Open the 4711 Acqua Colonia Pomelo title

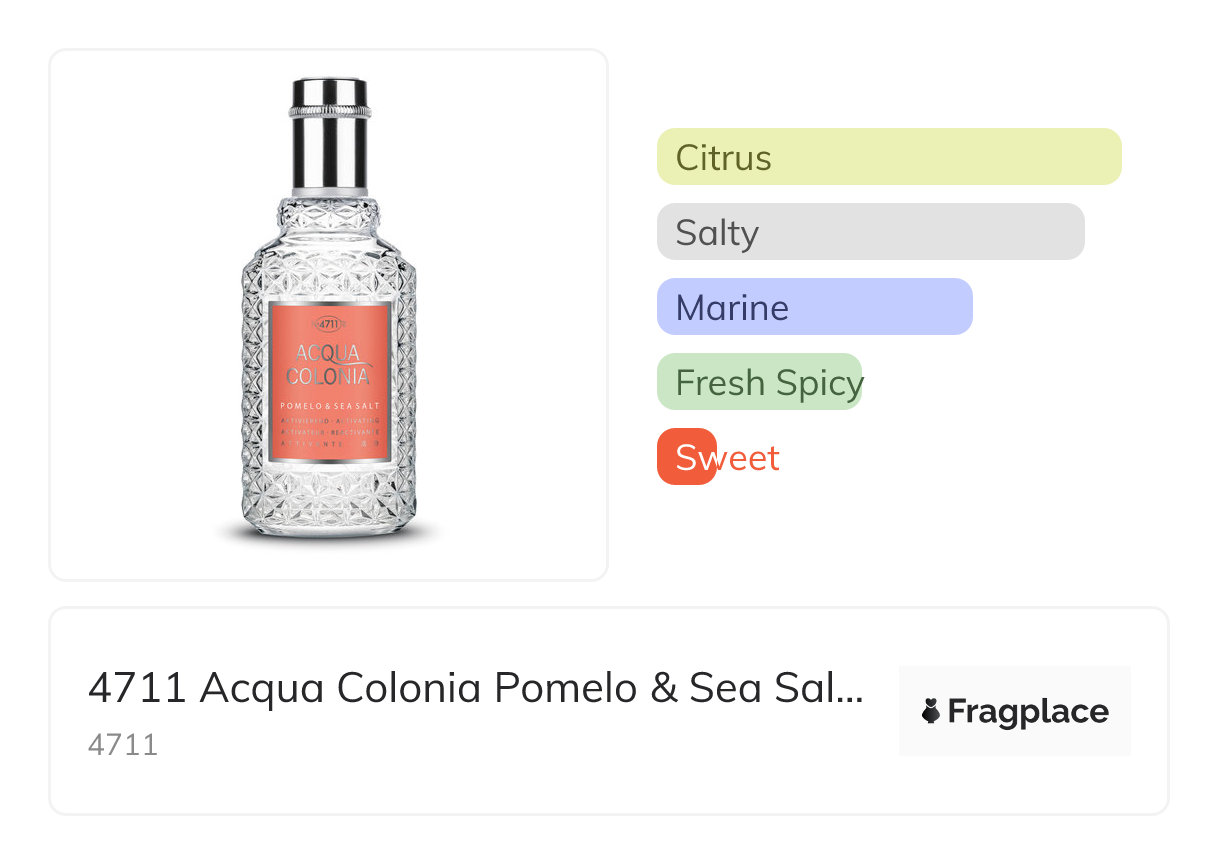click(x=475, y=689)
